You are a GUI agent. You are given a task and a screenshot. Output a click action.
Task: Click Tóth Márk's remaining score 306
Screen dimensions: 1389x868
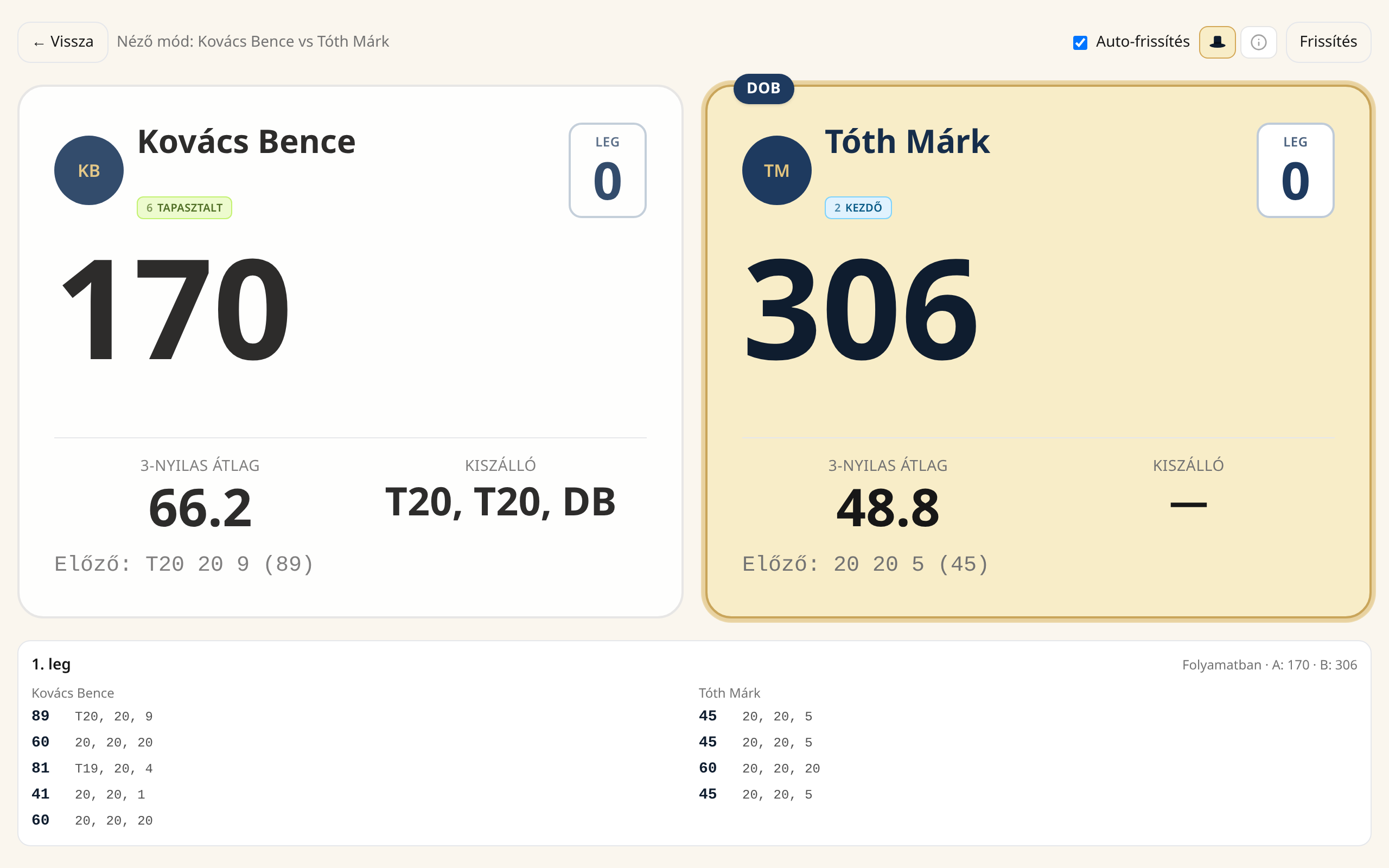pos(861,310)
